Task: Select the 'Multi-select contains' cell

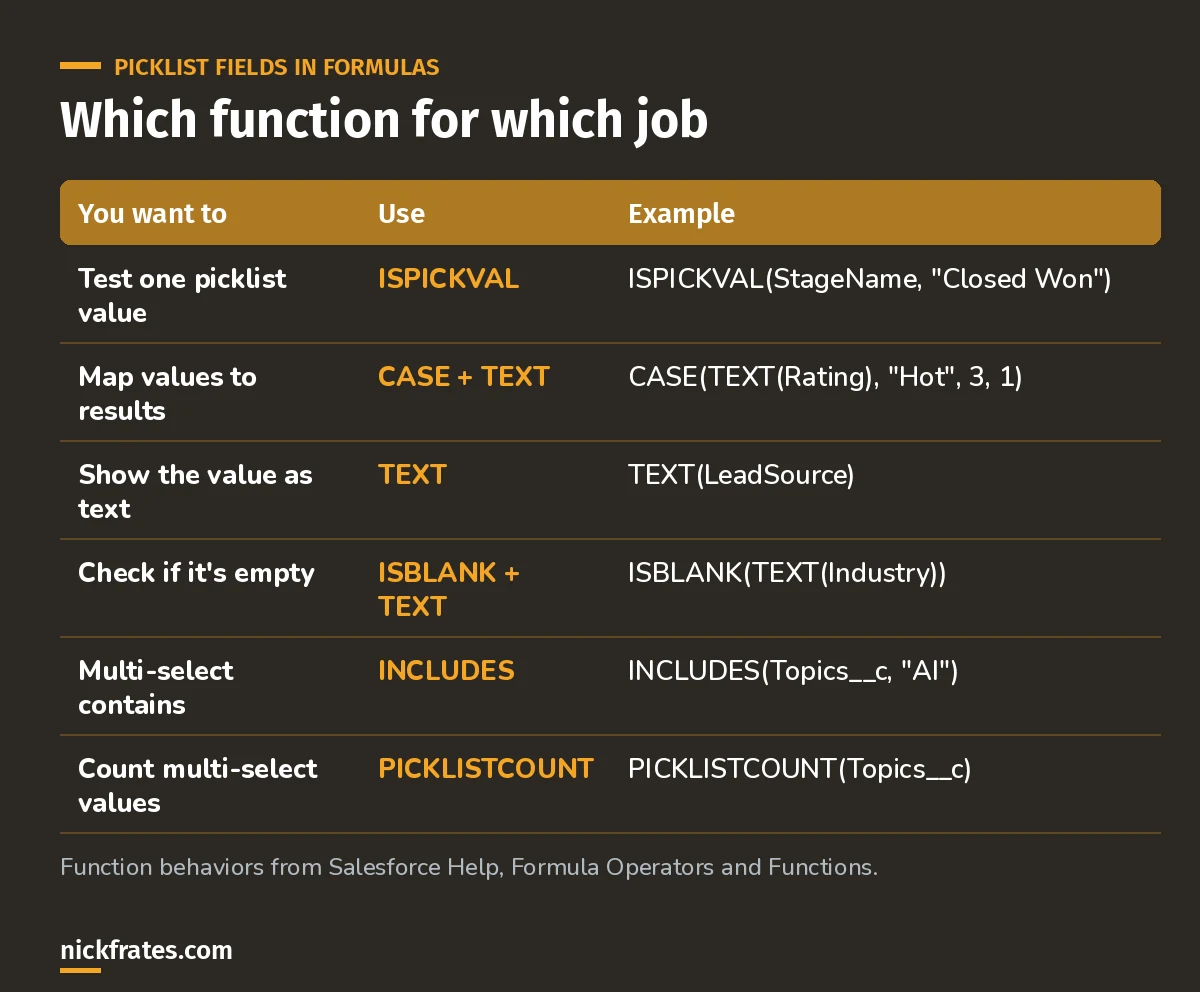Action: click(156, 687)
